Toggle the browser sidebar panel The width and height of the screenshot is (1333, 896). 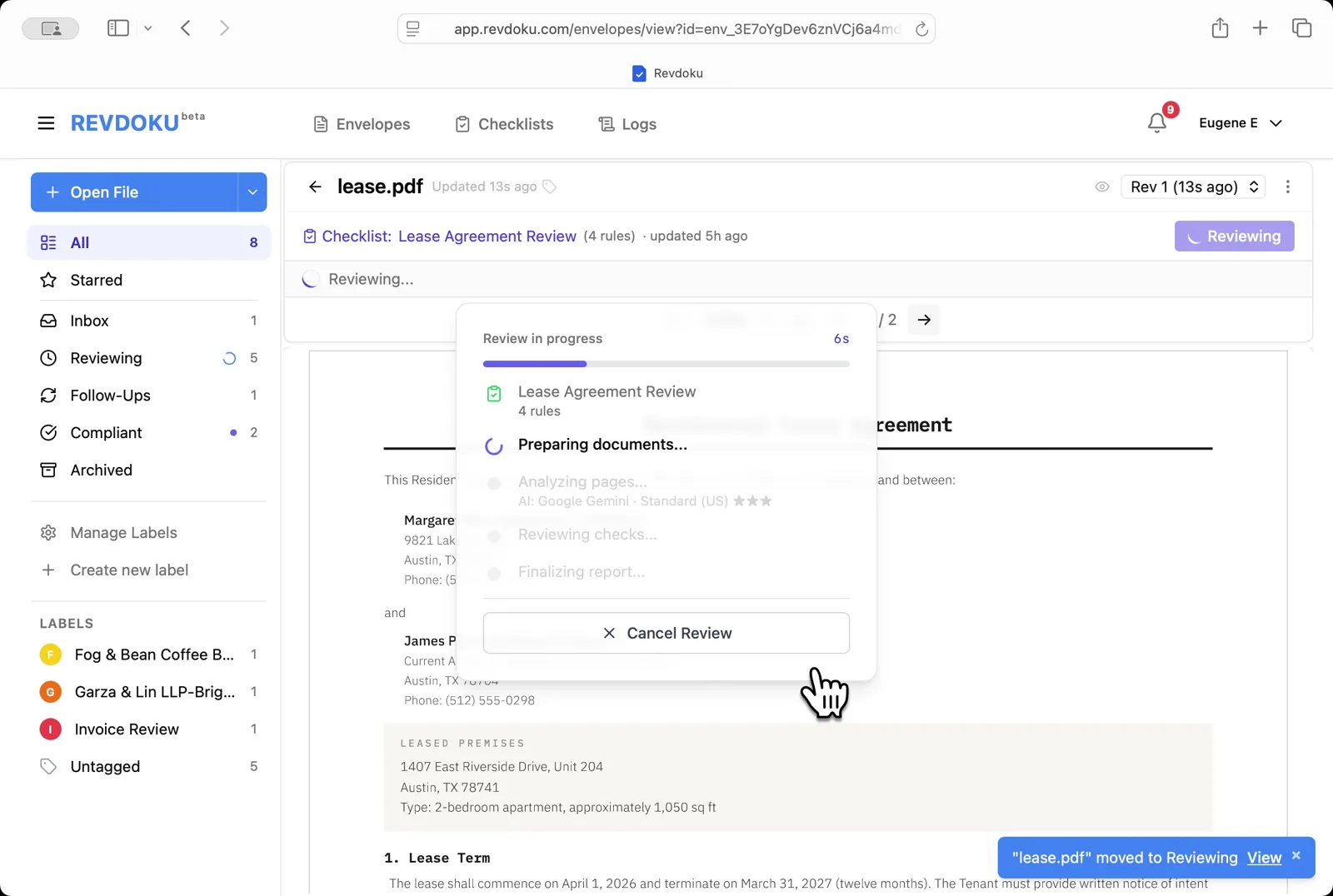pos(118,28)
